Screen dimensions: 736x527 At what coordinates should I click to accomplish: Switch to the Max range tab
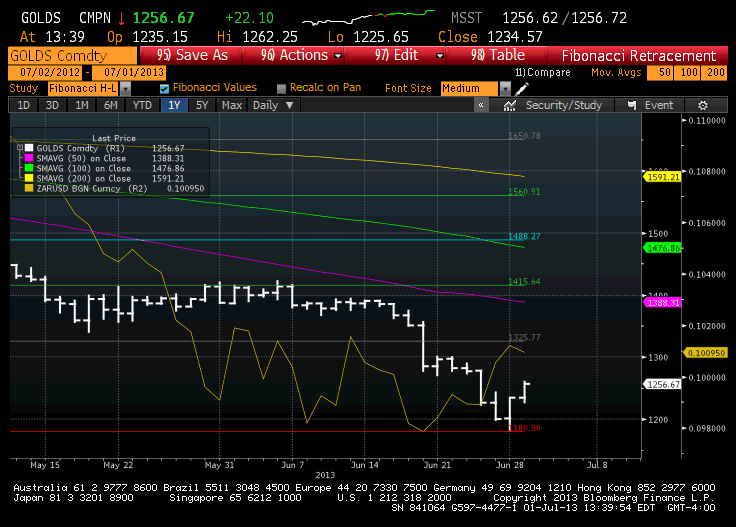tap(232, 105)
